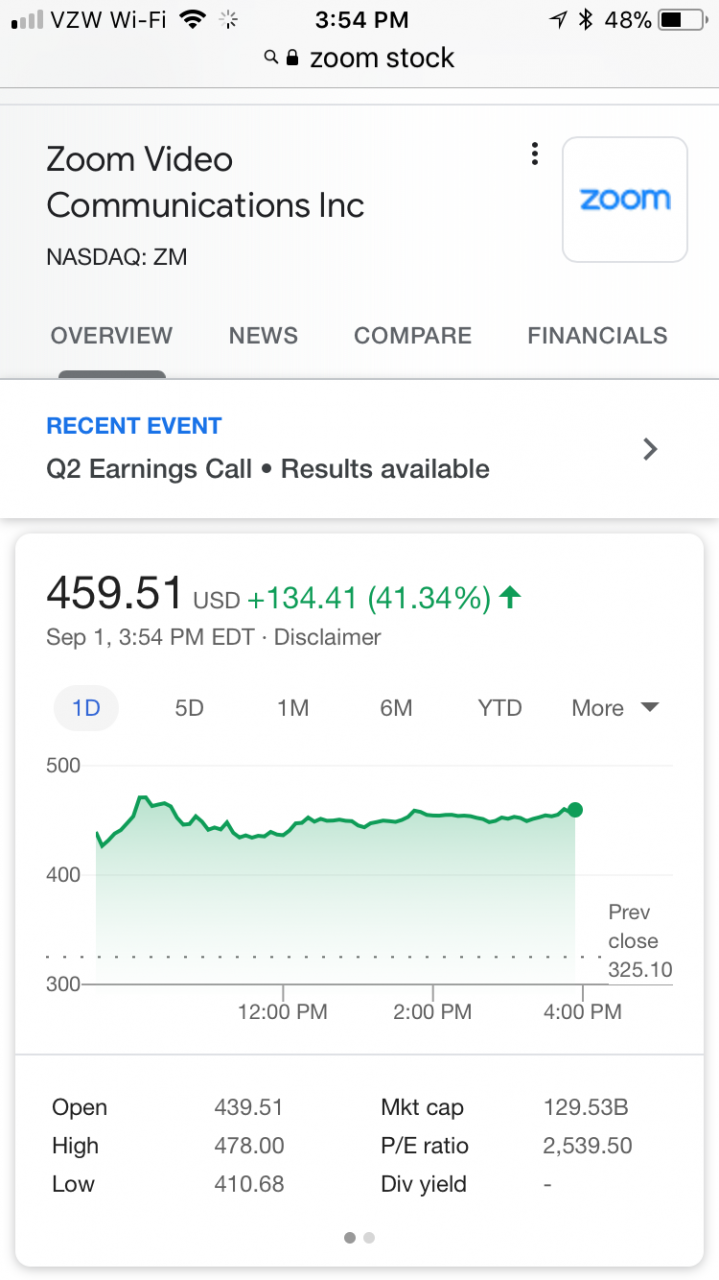Tap the Wi-Fi icon in status bar
This screenshot has height=1280, width=719.
click(193, 19)
